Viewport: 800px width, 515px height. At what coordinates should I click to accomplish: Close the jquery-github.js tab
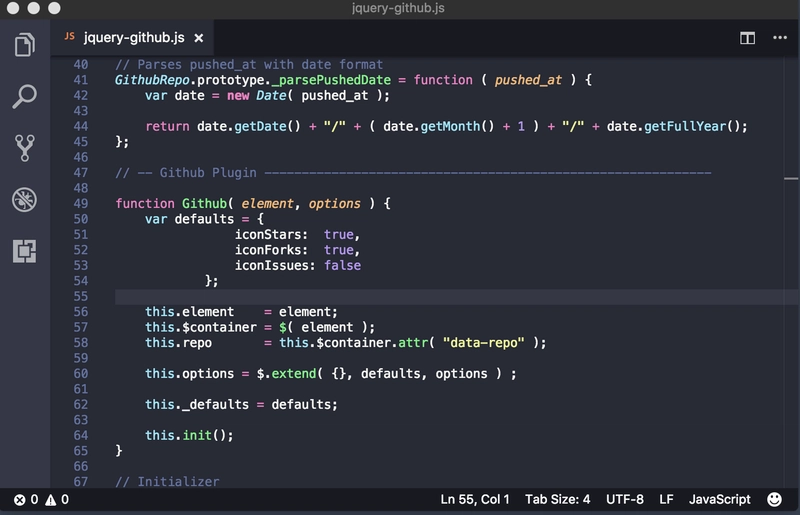pos(199,38)
